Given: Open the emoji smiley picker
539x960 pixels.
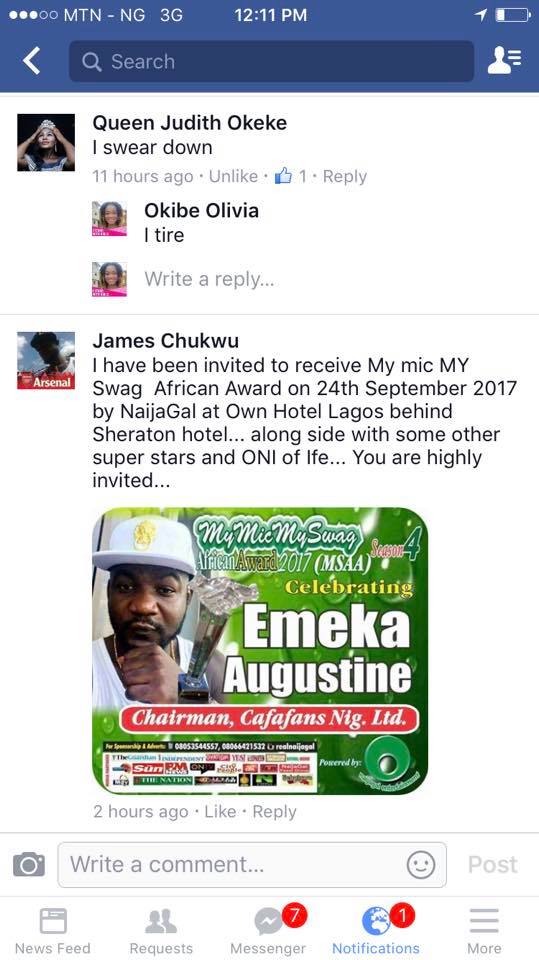Looking at the screenshot, I should click(x=421, y=865).
